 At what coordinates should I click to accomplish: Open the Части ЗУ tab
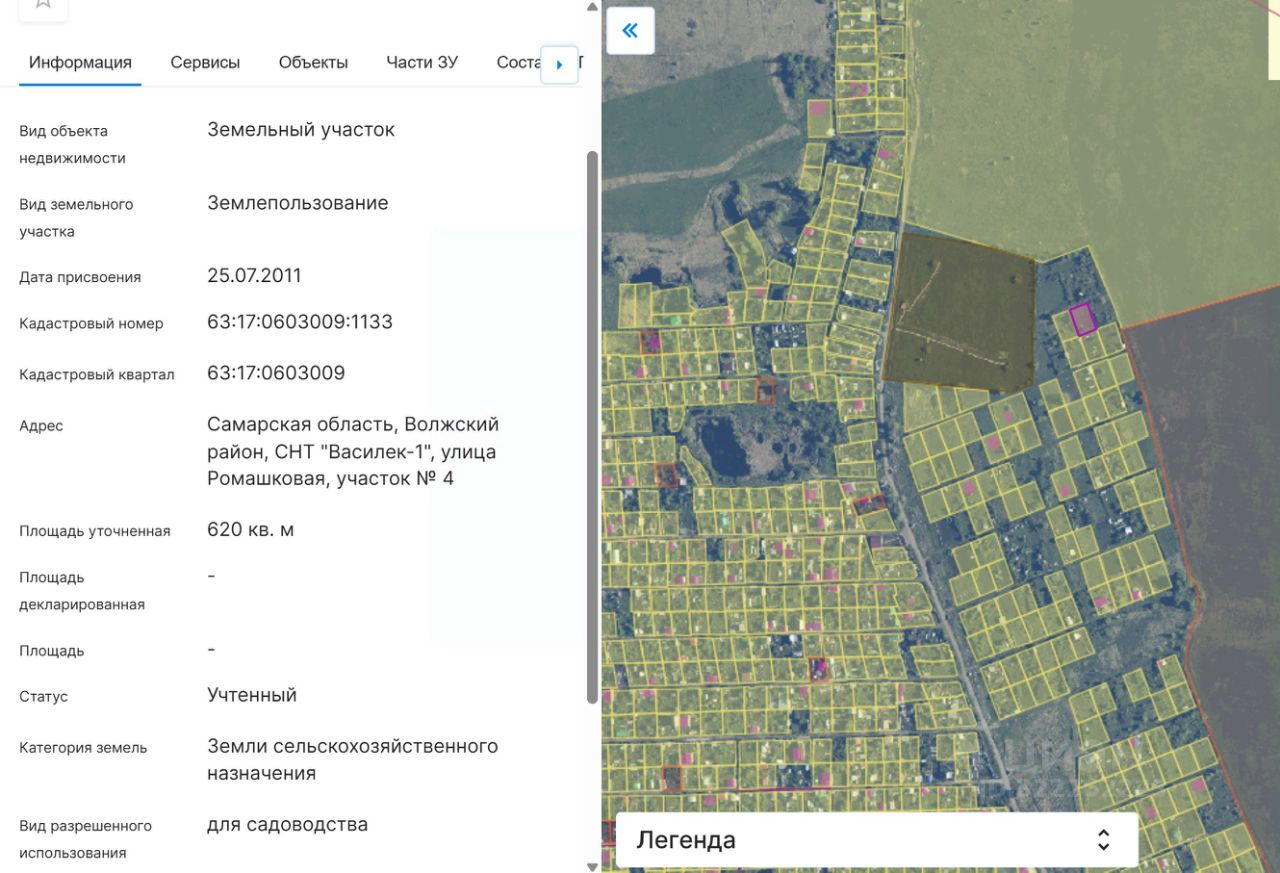422,62
